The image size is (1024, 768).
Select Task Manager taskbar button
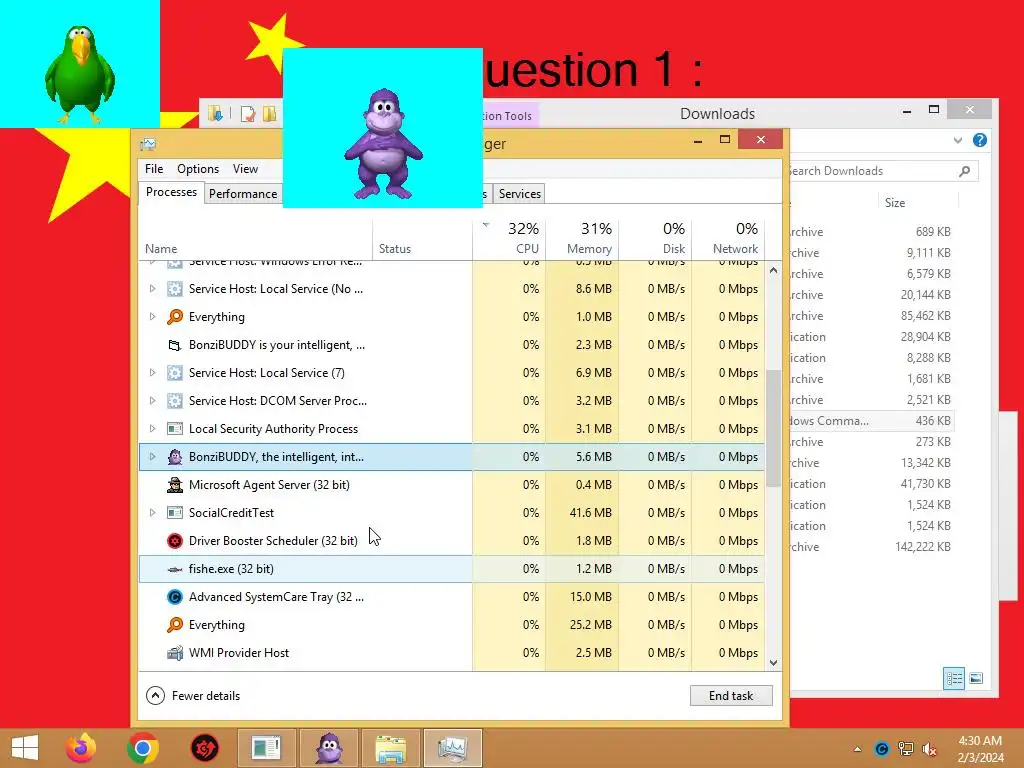[x=453, y=748]
